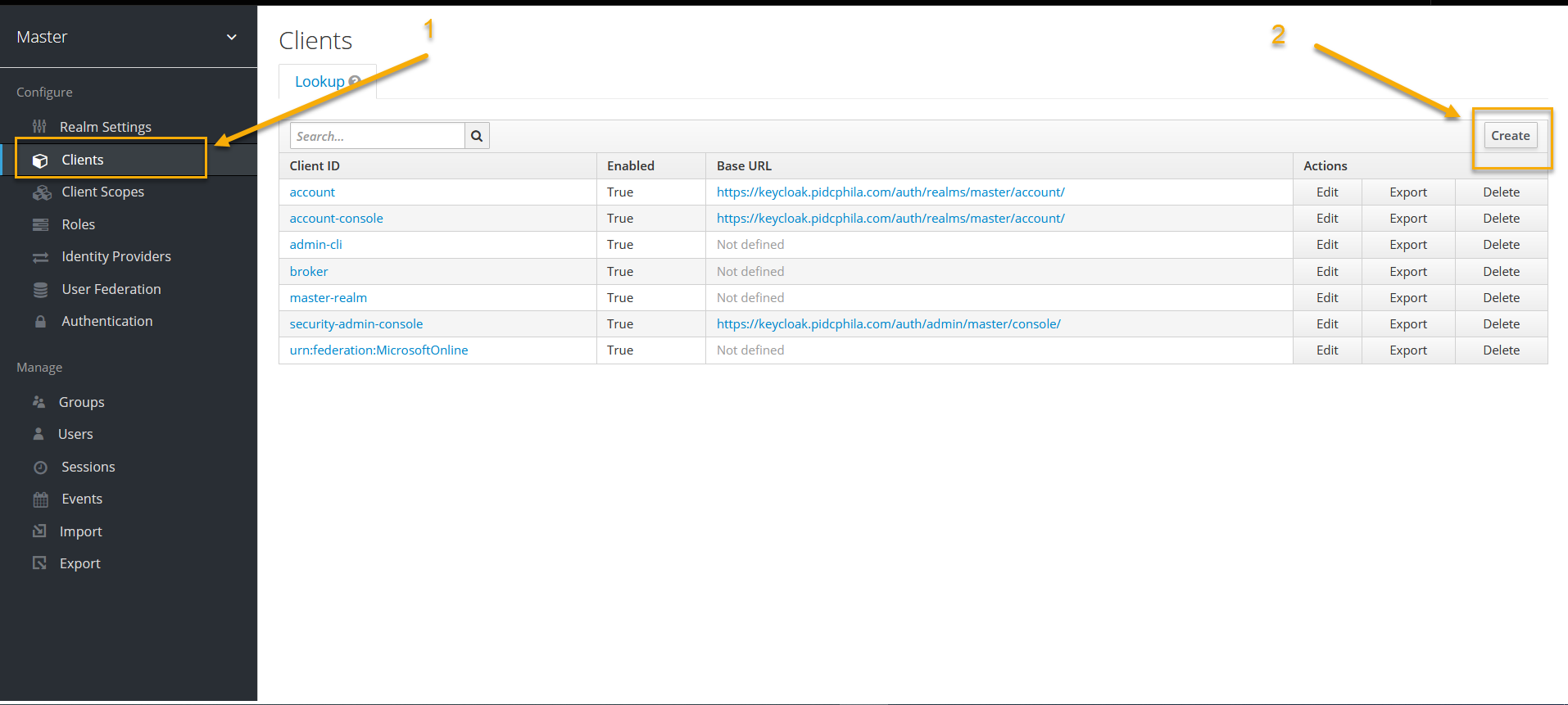The image size is (1568, 705).
Task: Delete the urn:federation:MicrosoftOnline client
Action: 1501,350
